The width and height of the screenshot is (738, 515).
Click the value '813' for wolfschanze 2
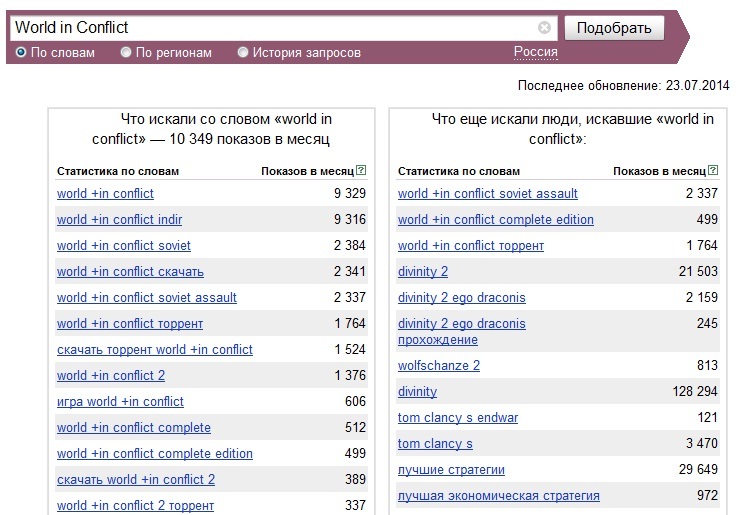pos(707,365)
